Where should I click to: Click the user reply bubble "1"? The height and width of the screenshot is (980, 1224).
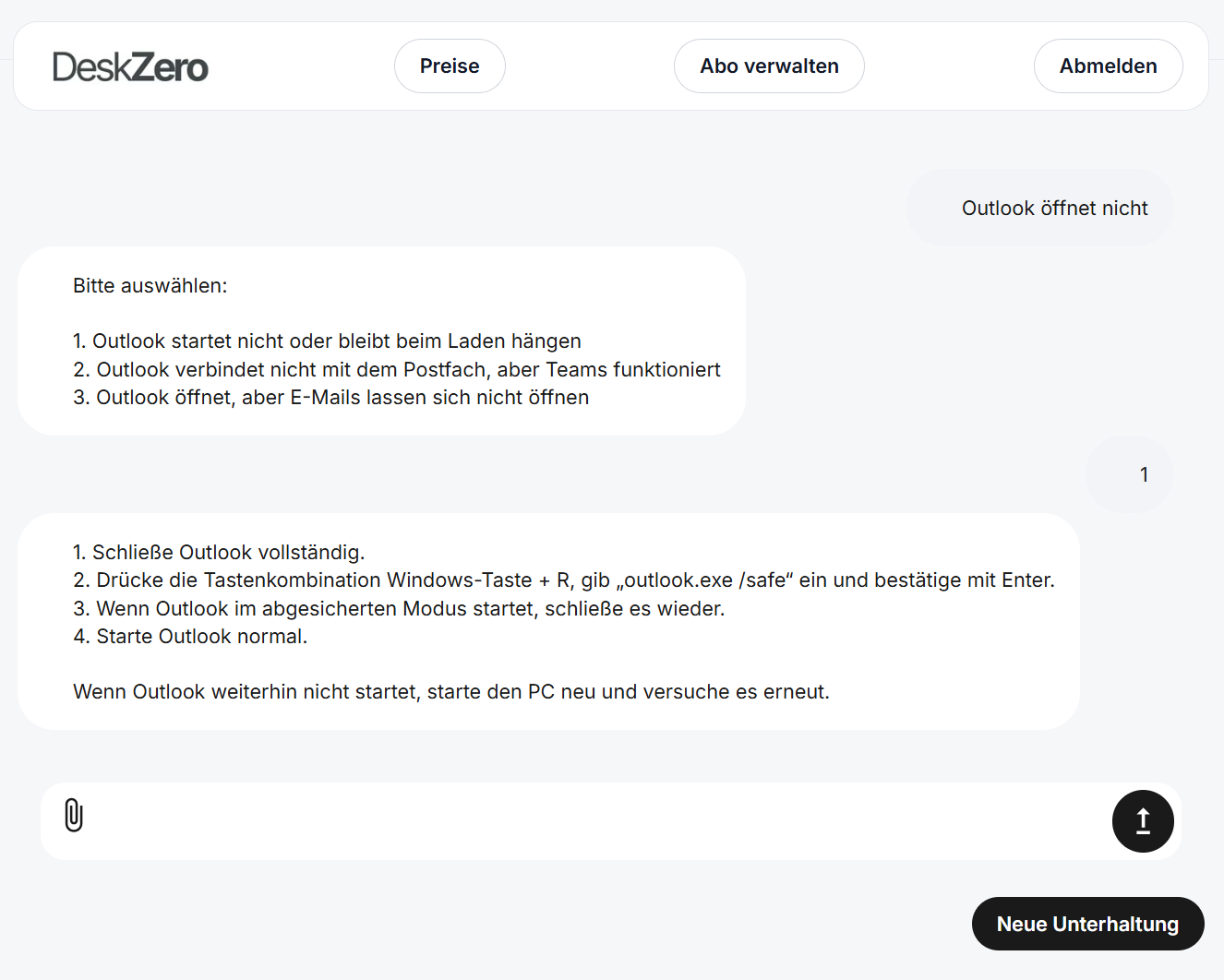pyautogui.click(x=1144, y=474)
